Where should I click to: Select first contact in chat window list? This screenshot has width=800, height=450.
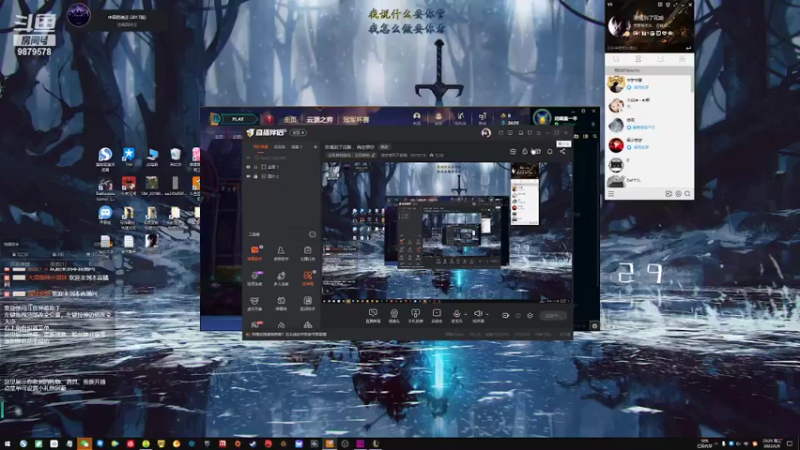tap(648, 84)
